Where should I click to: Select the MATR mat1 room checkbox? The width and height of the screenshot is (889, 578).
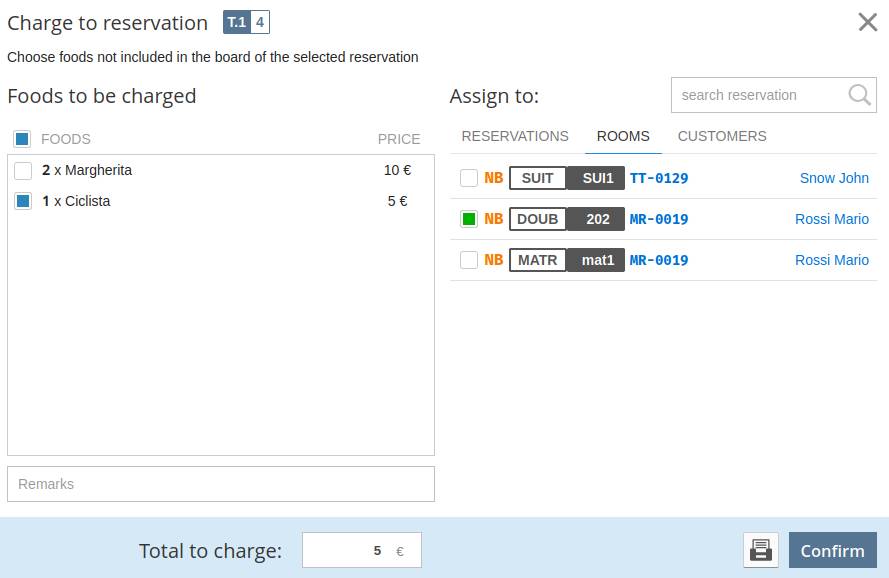pyautogui.click(x=469, y=260)
